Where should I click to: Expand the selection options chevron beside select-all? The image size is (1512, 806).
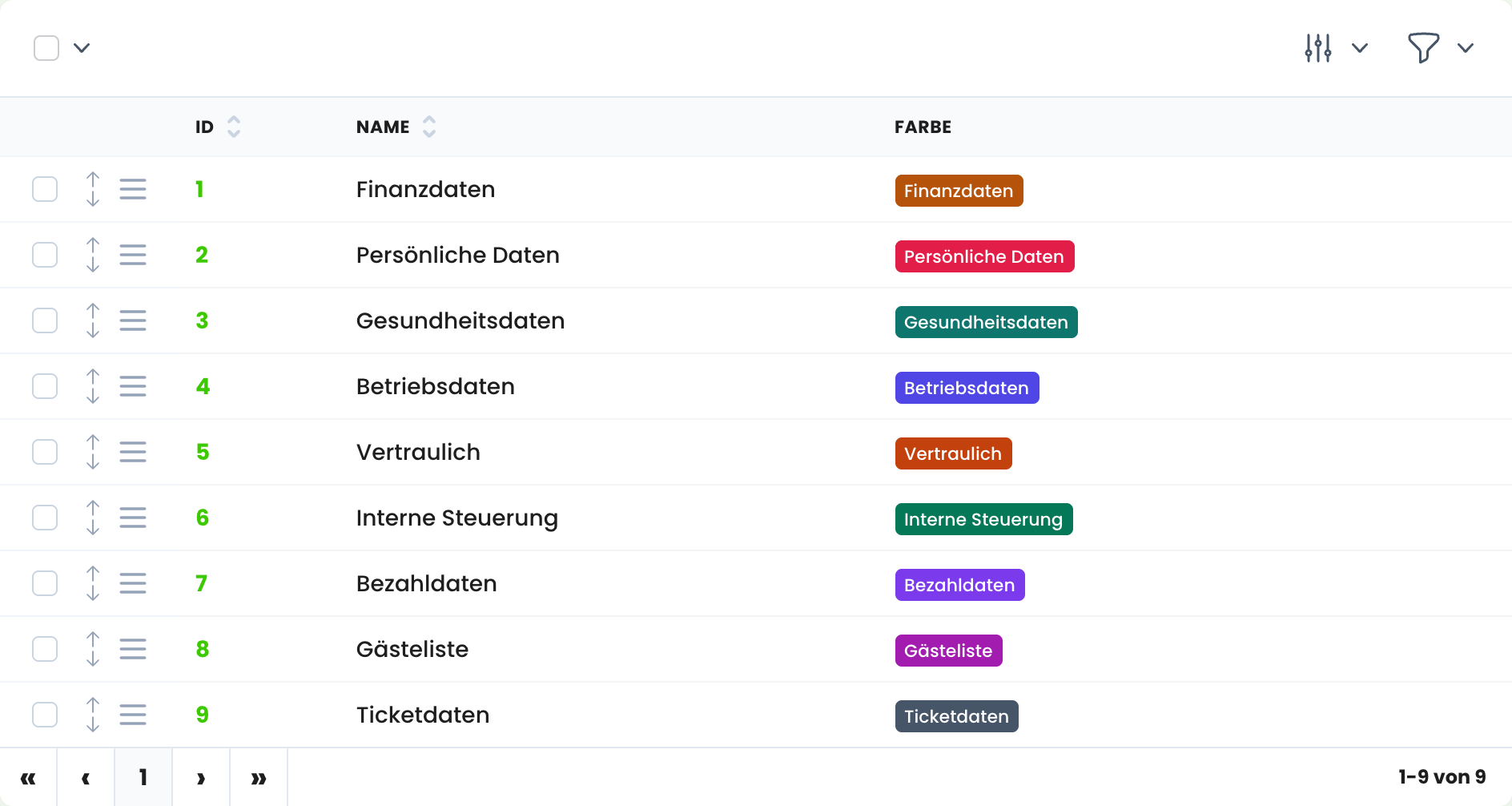(82, 48)
